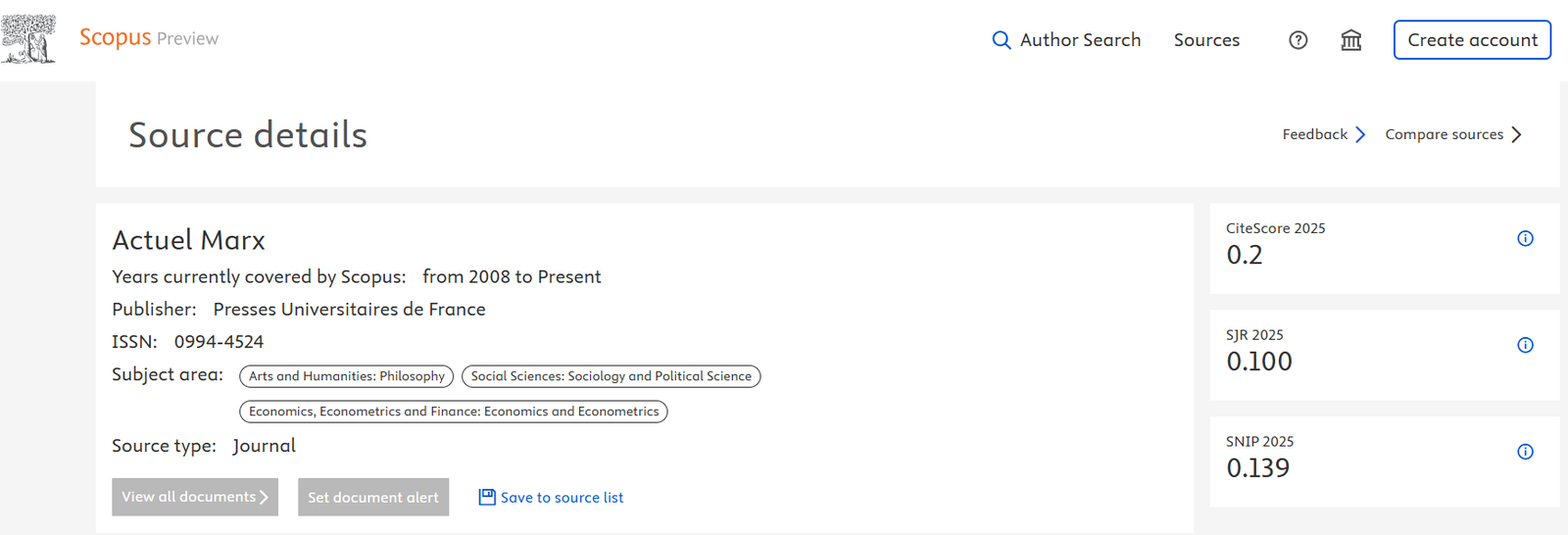Screen dimensions: 1568x535
Task: Click chevron on View all documents button
Action: 264,497
